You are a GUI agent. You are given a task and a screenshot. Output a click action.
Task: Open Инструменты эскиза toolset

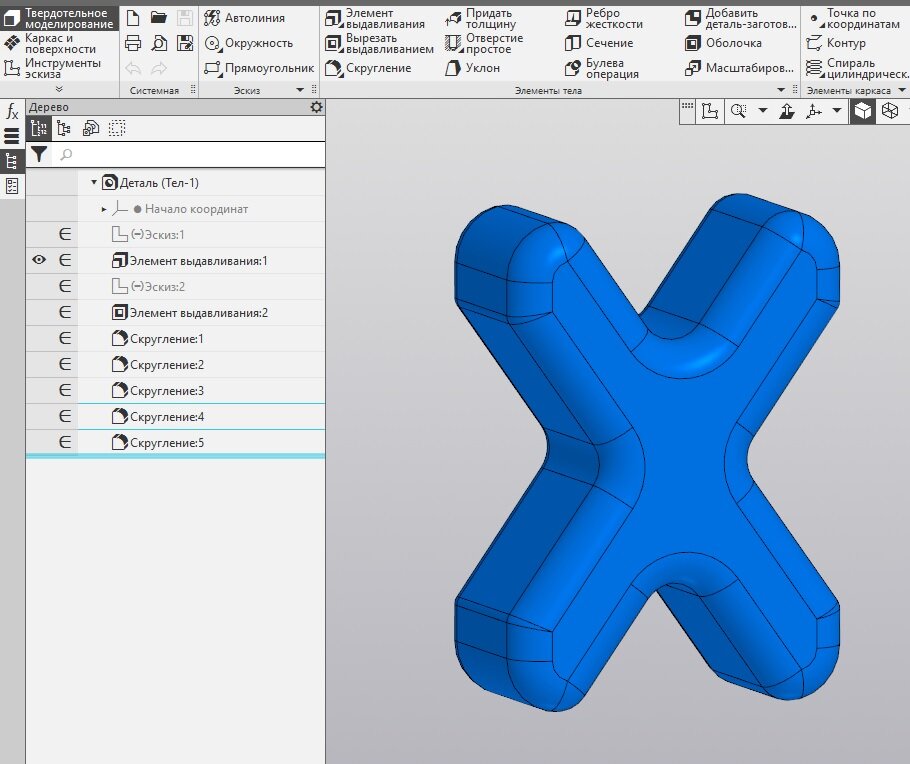(x=52, y=69)
